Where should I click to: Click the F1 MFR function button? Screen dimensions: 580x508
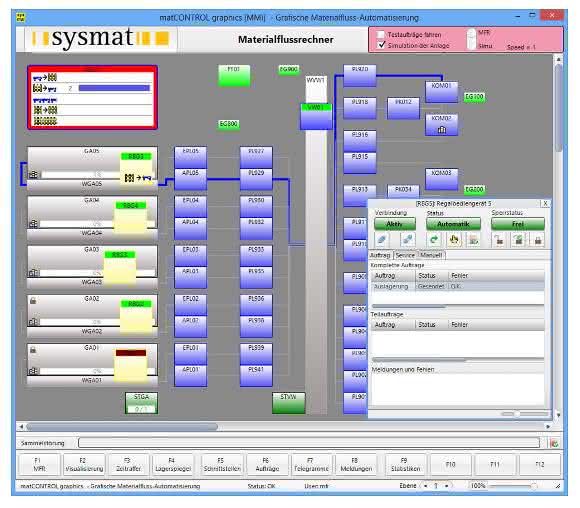(x=39, y=464)
